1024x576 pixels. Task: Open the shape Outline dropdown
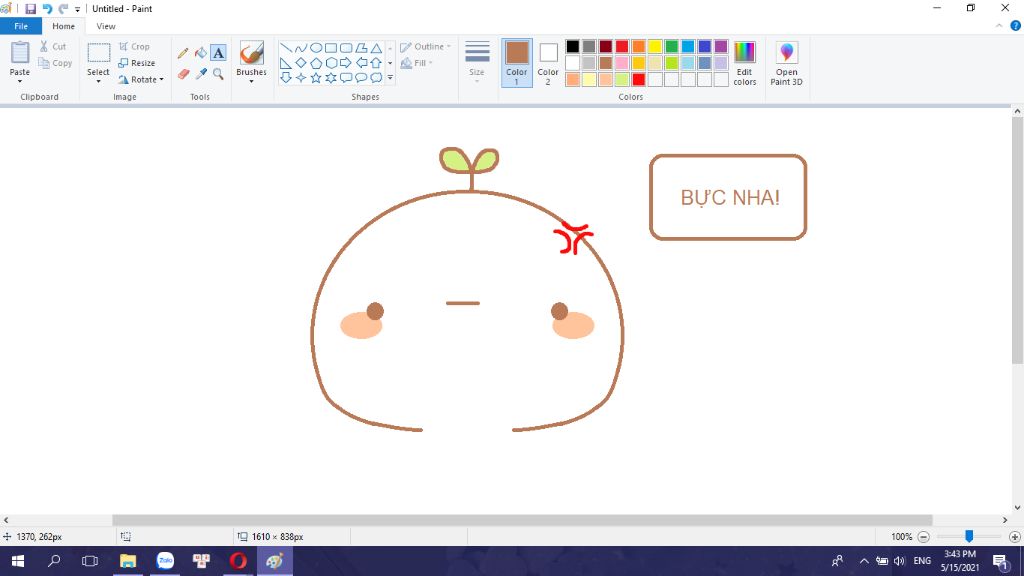pos(425,47)
